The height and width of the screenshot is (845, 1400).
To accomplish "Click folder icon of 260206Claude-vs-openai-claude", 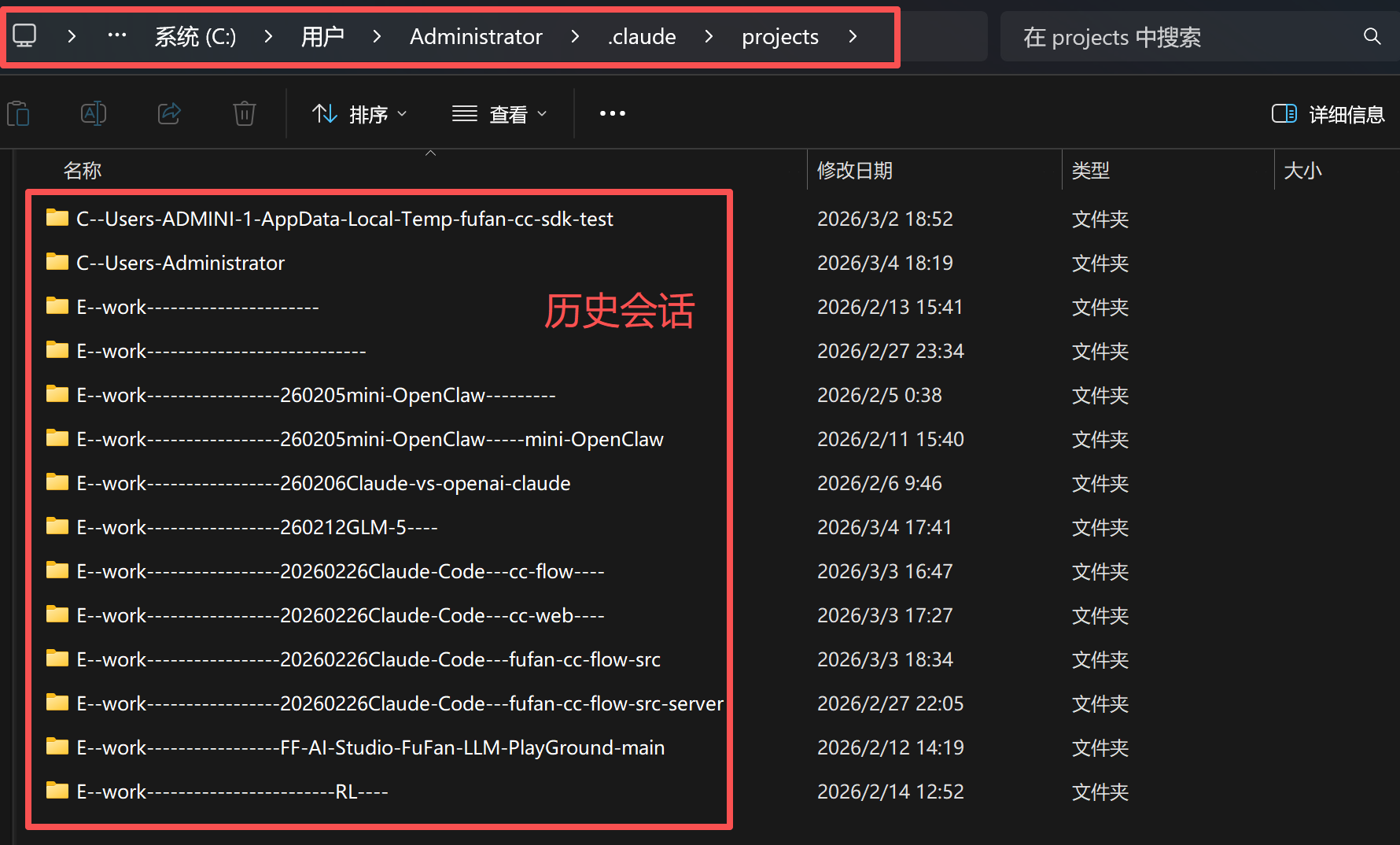I will [57, 482].
